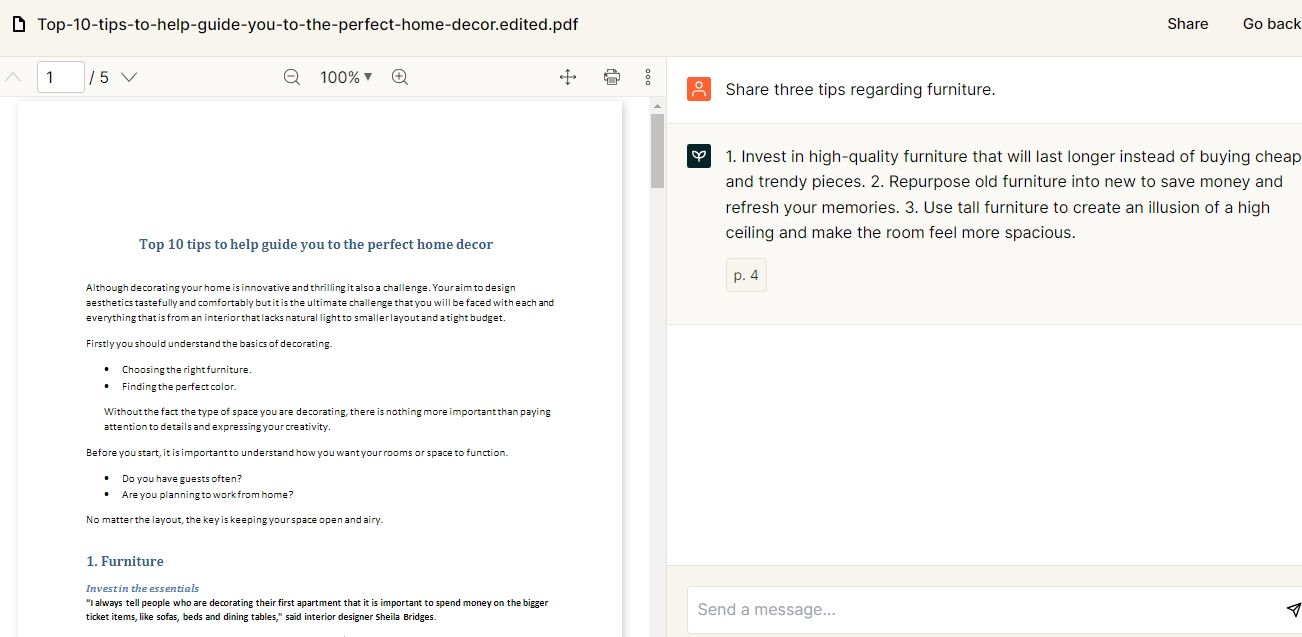
Task: Click the PDF viewer vertical scrollbar thumb
Action: (657, 150)
